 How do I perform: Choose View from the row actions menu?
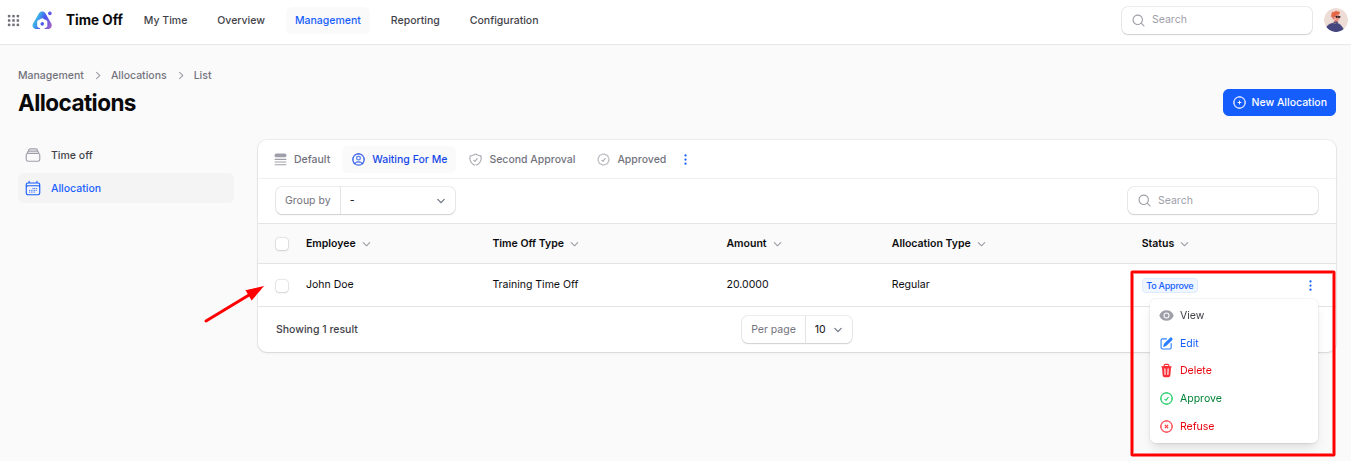click(1192, 315)
